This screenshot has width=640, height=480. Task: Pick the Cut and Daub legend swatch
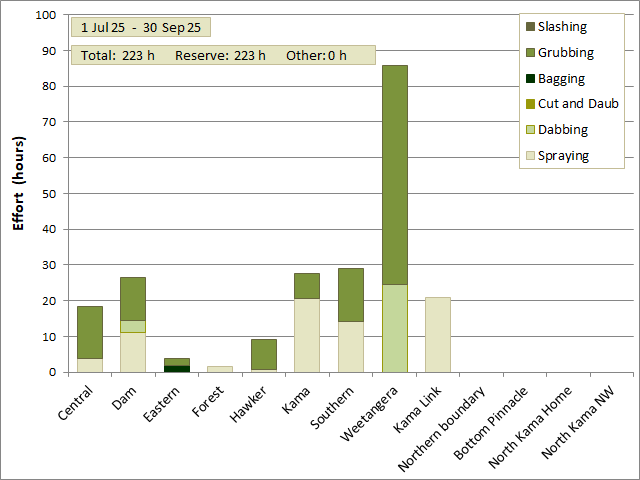tap(530, 104)
